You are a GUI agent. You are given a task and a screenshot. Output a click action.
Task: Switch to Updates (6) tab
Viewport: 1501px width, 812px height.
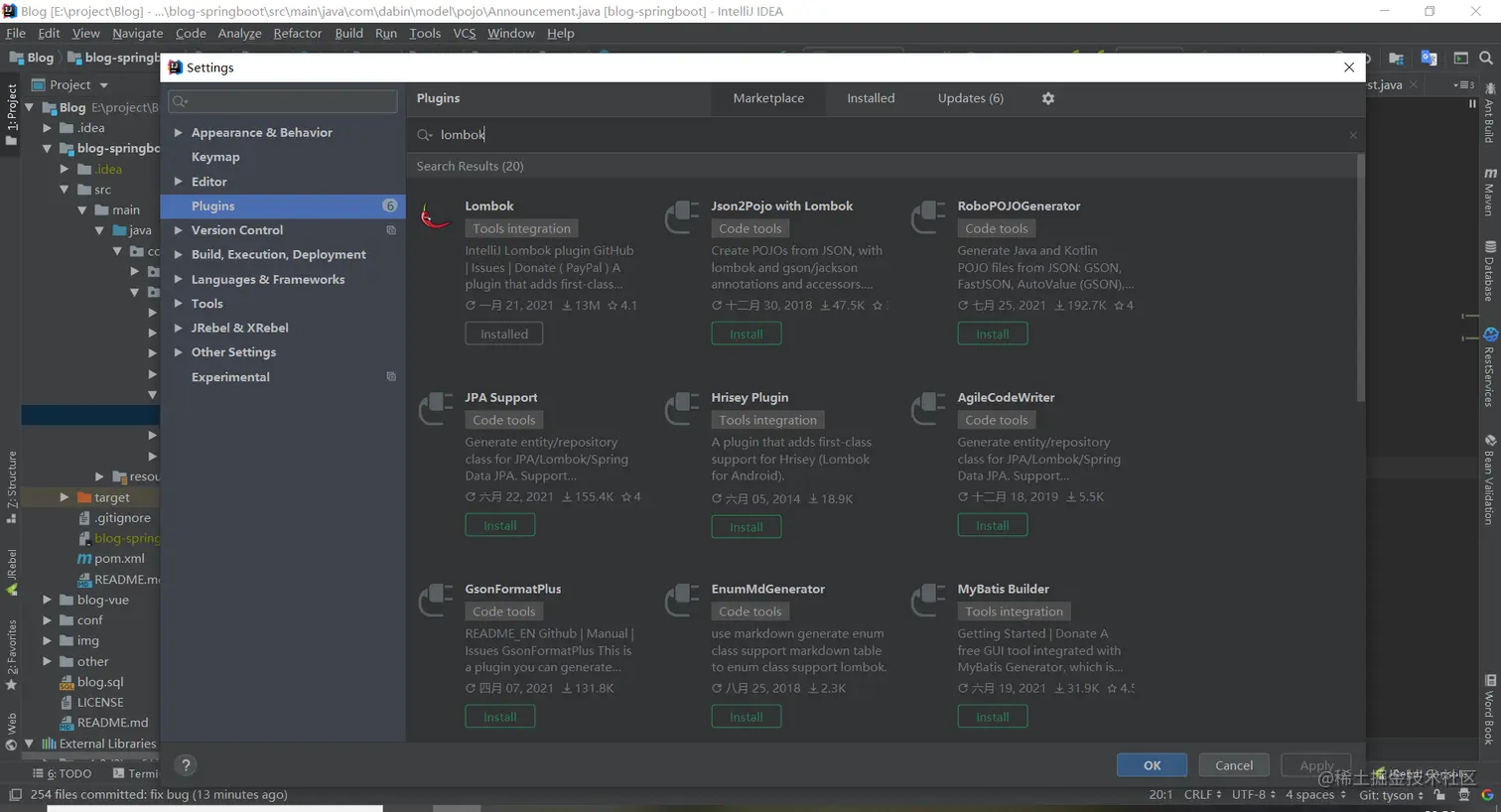pyautogui.click(x=971, y=98)
